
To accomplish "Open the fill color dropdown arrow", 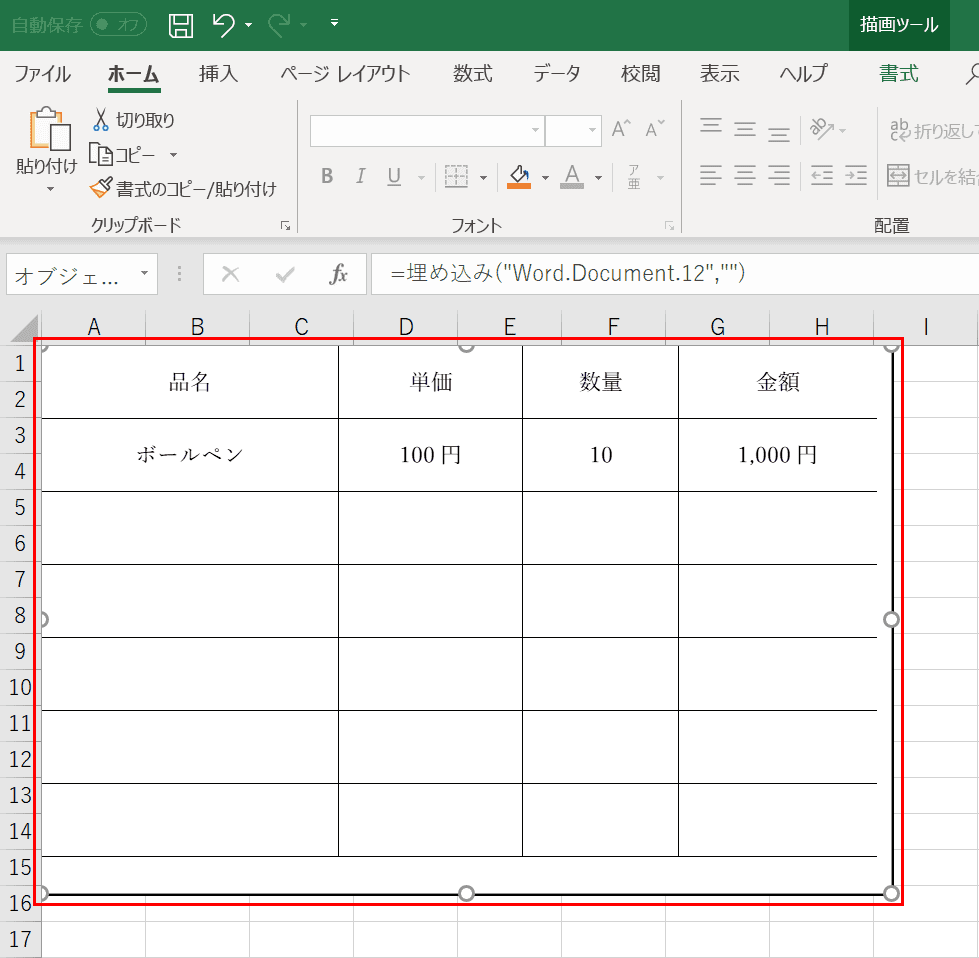I will click(x=545, y=178).
